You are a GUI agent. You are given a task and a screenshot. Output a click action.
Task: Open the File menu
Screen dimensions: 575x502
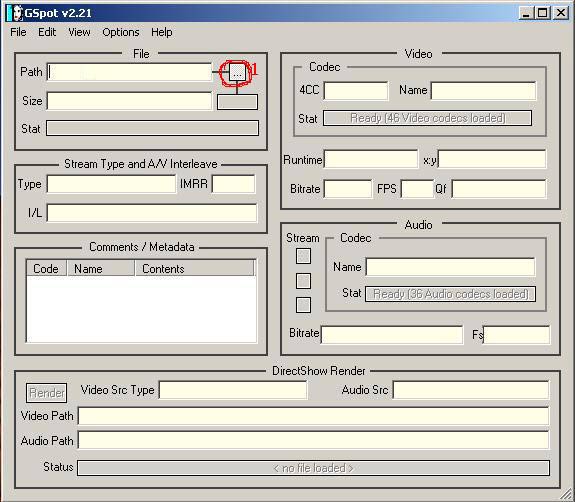coord(18,32)
